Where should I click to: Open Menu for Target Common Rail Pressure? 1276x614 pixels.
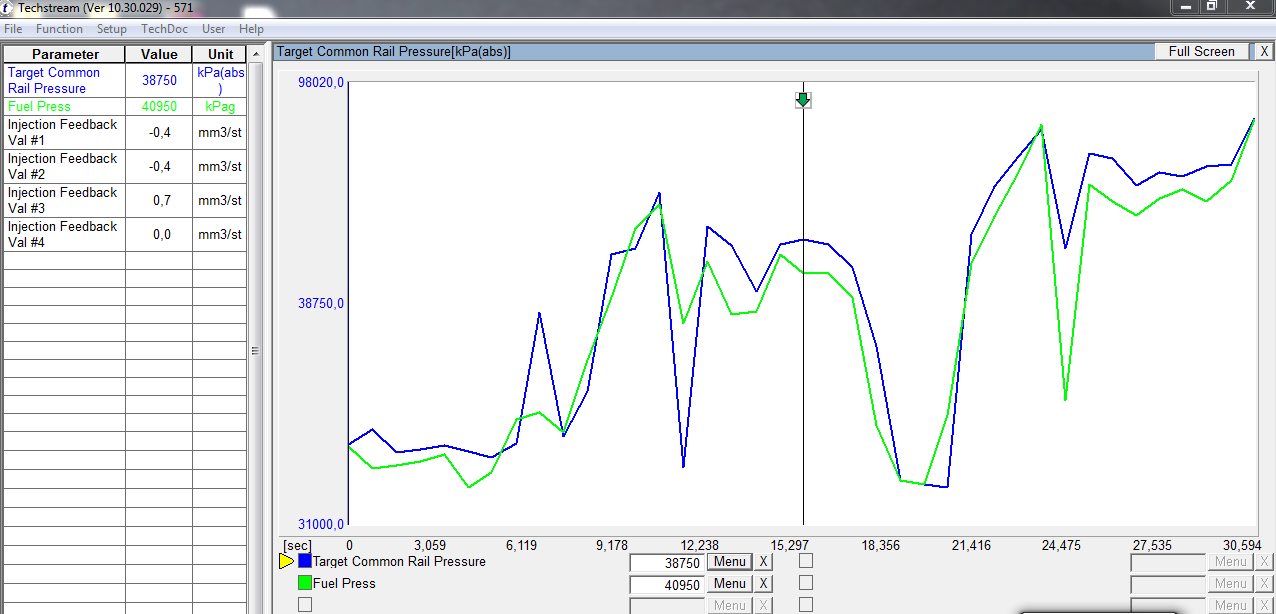click(x=729, y=562)
